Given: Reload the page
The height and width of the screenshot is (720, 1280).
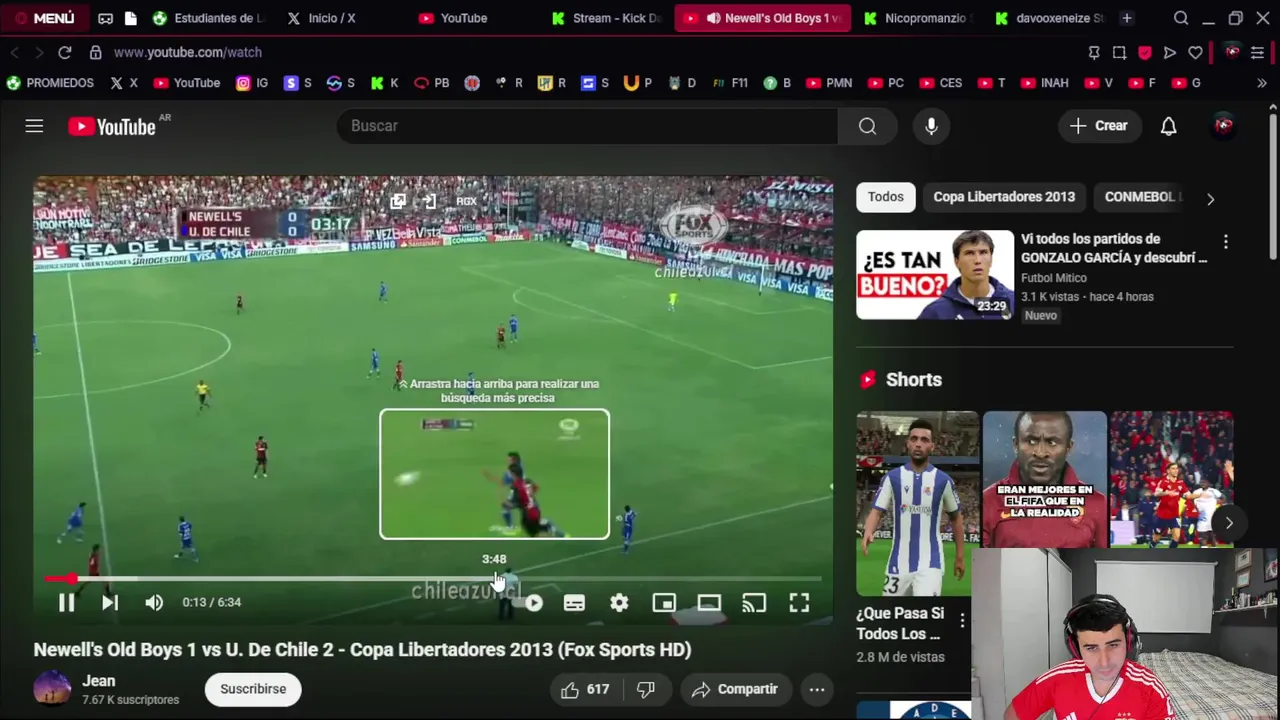Looking at the screenshot, I should tap(64, 52).
